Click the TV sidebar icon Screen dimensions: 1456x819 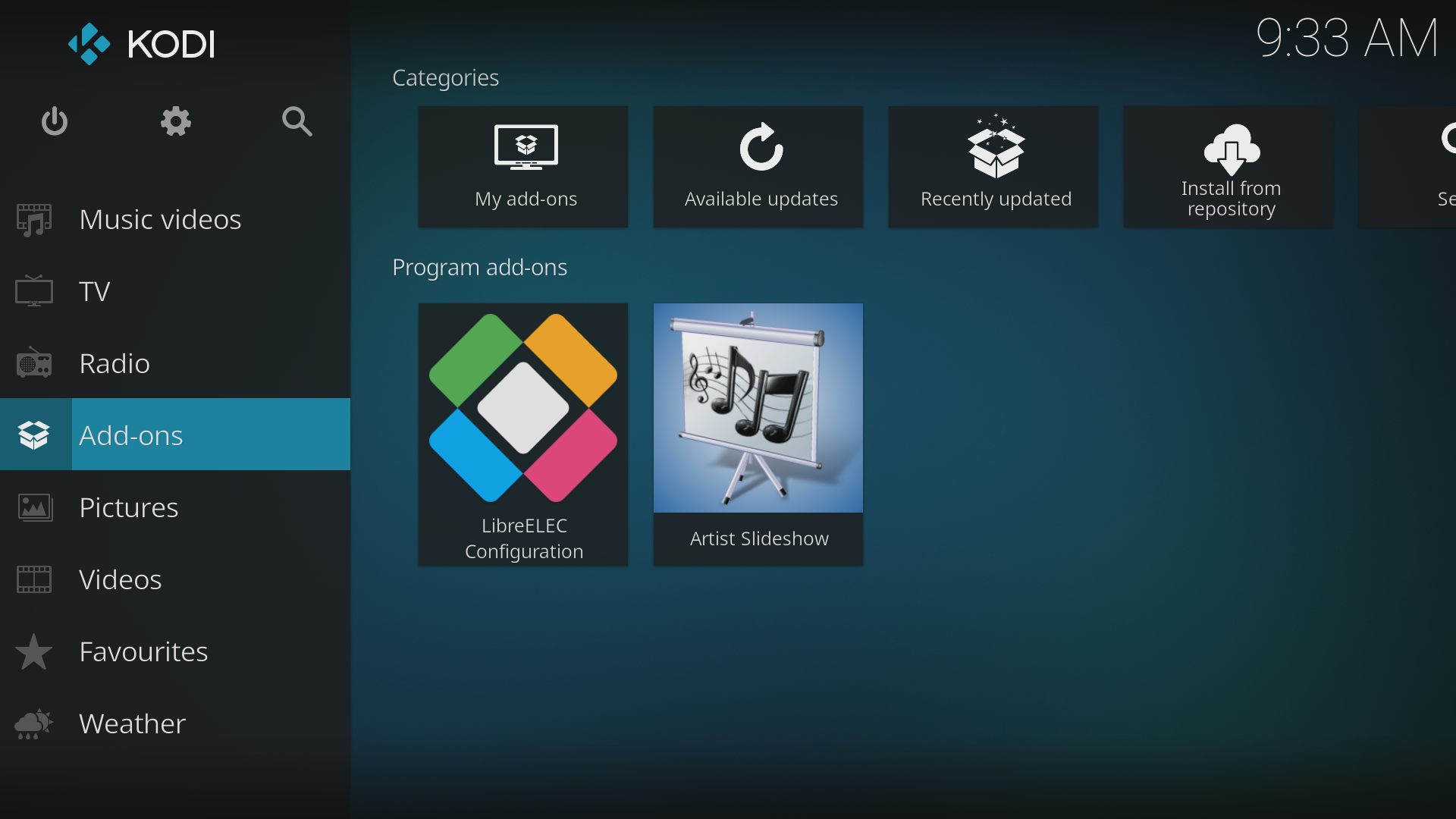34,291
